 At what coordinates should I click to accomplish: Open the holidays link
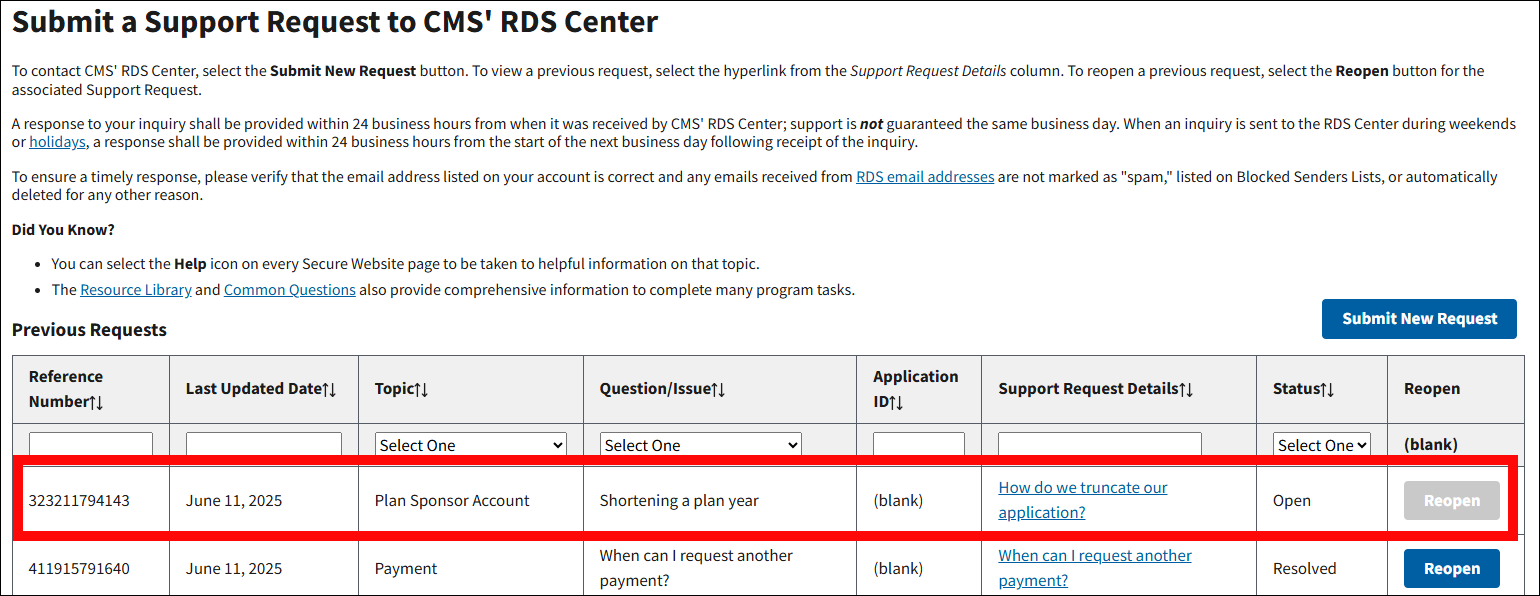57,142
